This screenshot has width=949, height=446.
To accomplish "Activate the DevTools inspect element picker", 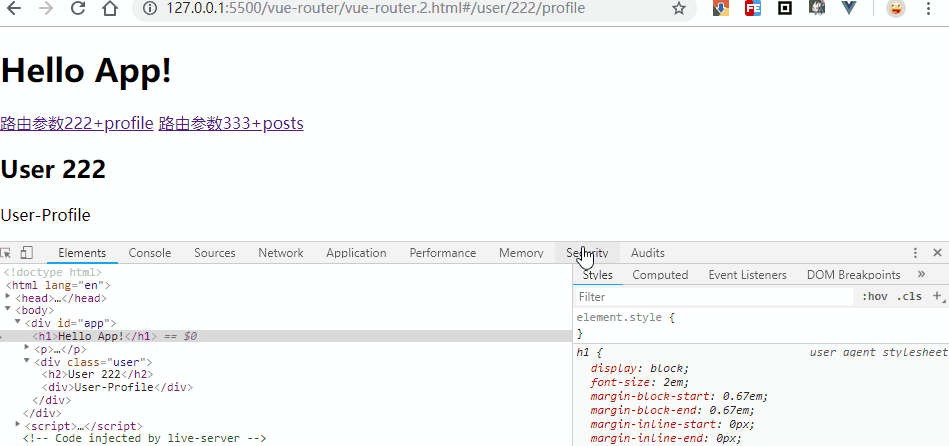I will [6, 253].
